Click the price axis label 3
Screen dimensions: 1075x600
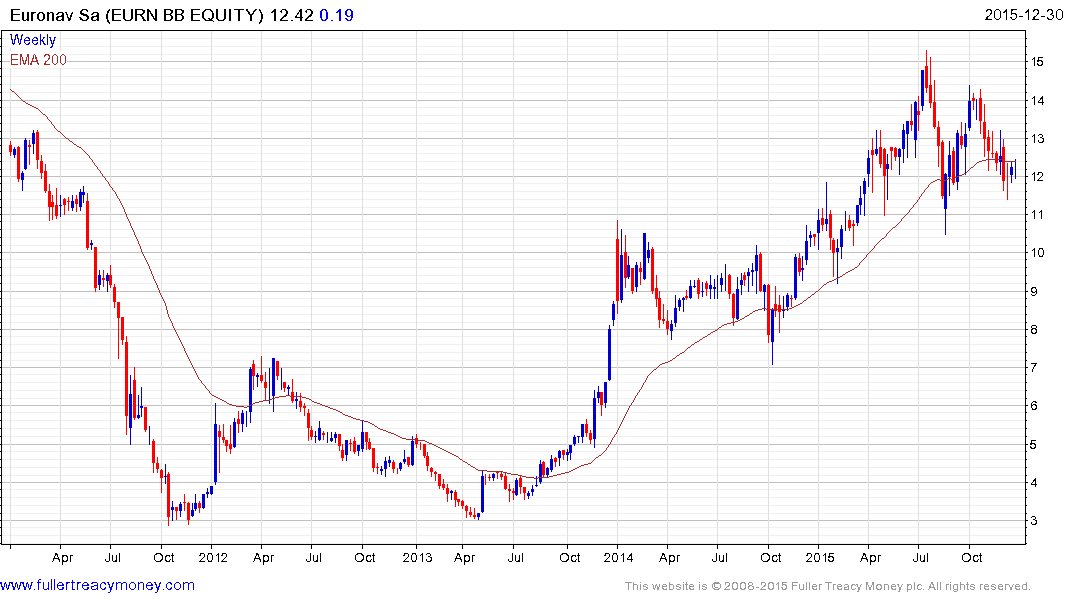tap(1034, 521)
